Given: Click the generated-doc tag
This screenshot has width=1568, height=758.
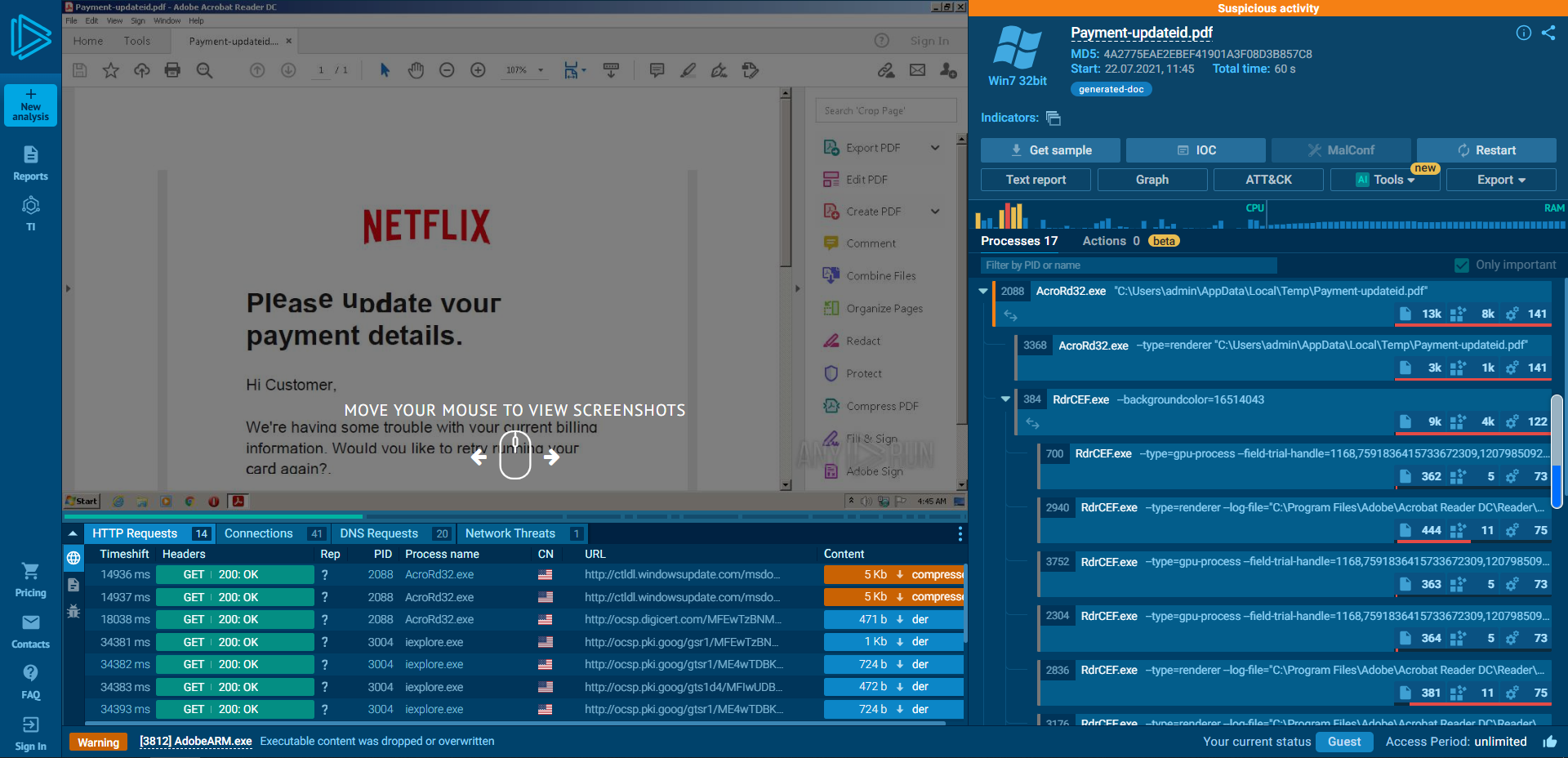Looking at the screenshot, I should (1111, 89).
